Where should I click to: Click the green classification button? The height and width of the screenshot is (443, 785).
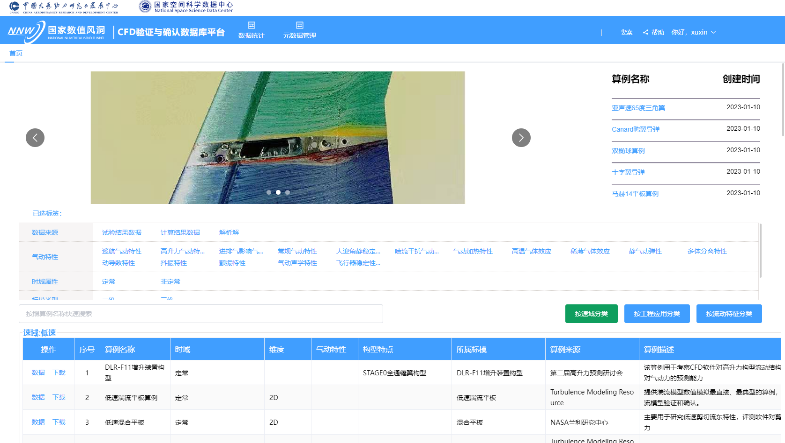[x=591, y=314]
